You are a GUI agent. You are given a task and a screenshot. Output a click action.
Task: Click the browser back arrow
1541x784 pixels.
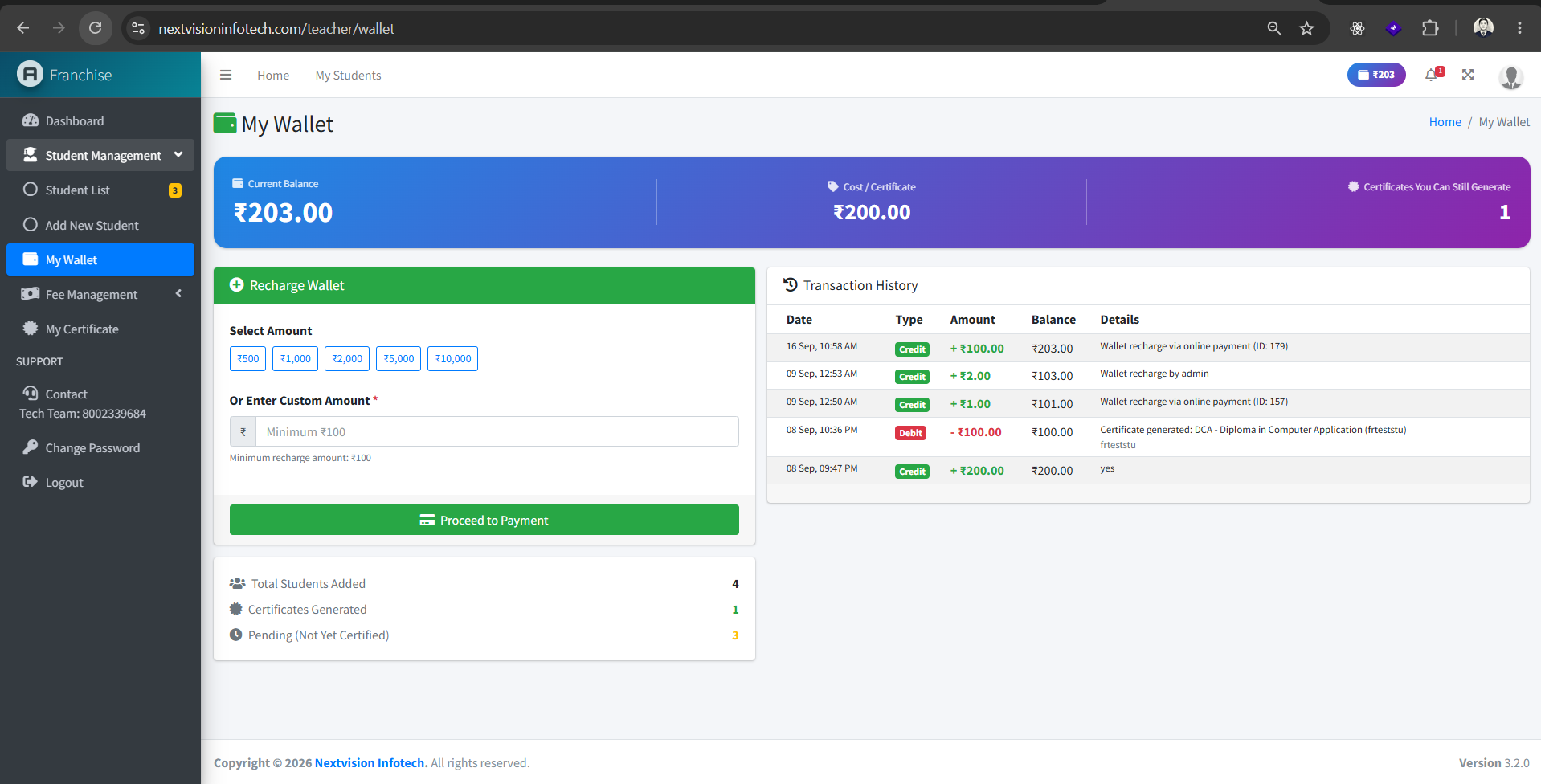[x=23, y=28]
